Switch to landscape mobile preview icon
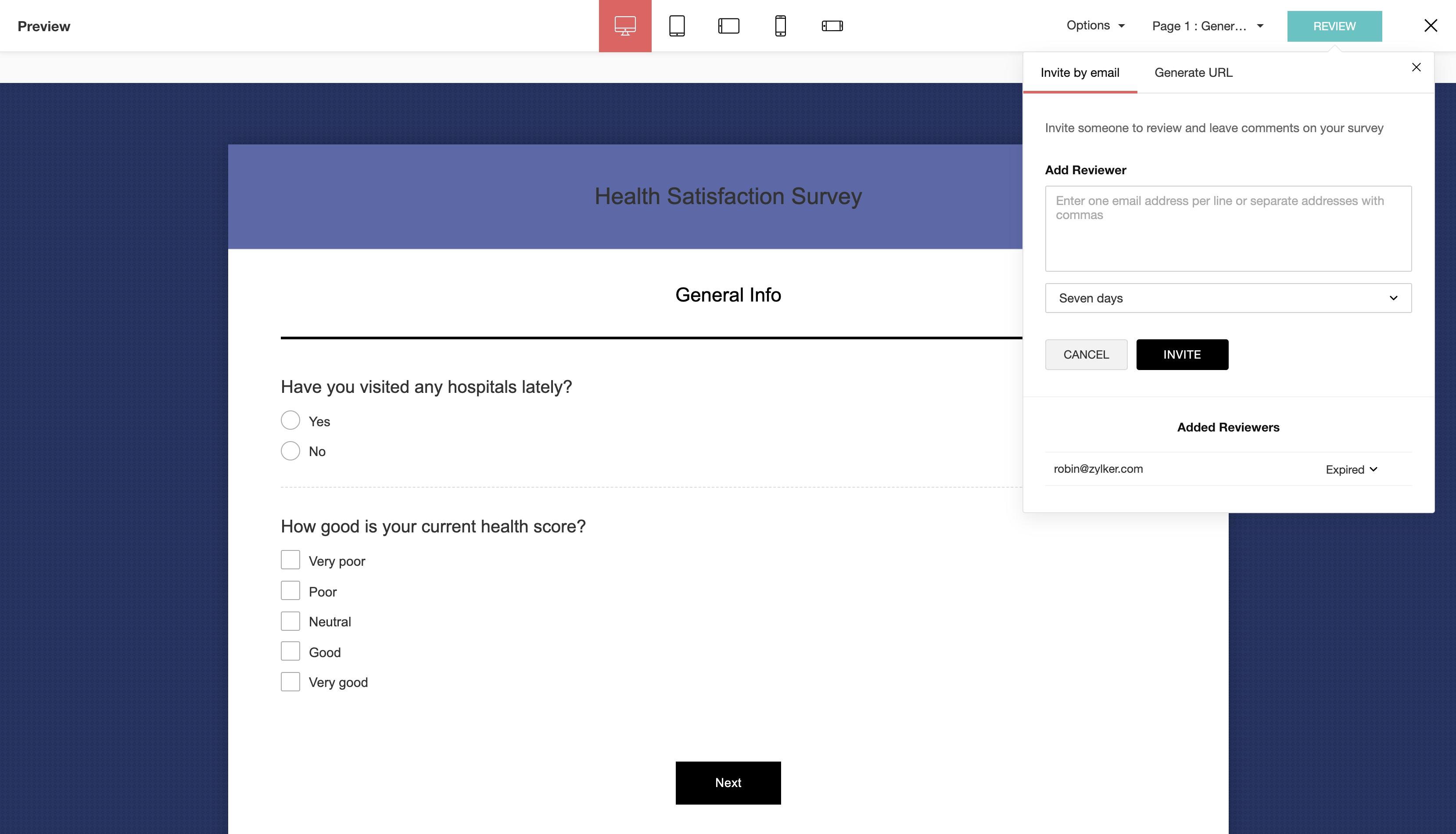Screen dimensions: 1456x834 pos(832,26)
